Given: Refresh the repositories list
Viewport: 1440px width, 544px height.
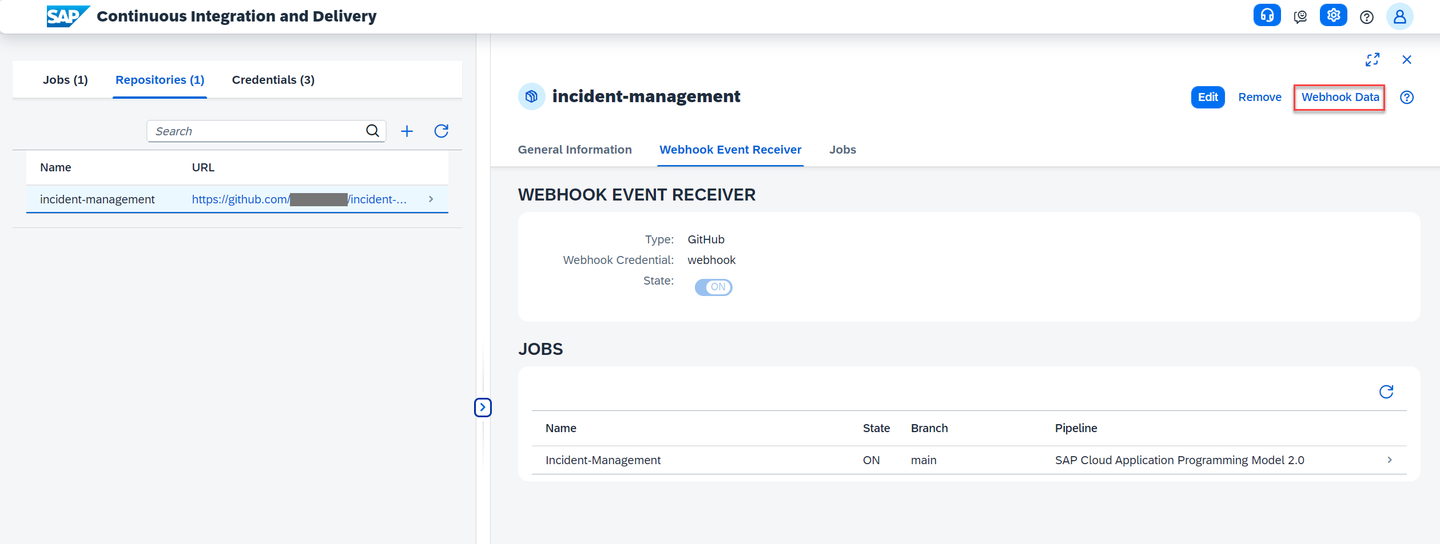Looking at the screenshot, I should (441, 131).
